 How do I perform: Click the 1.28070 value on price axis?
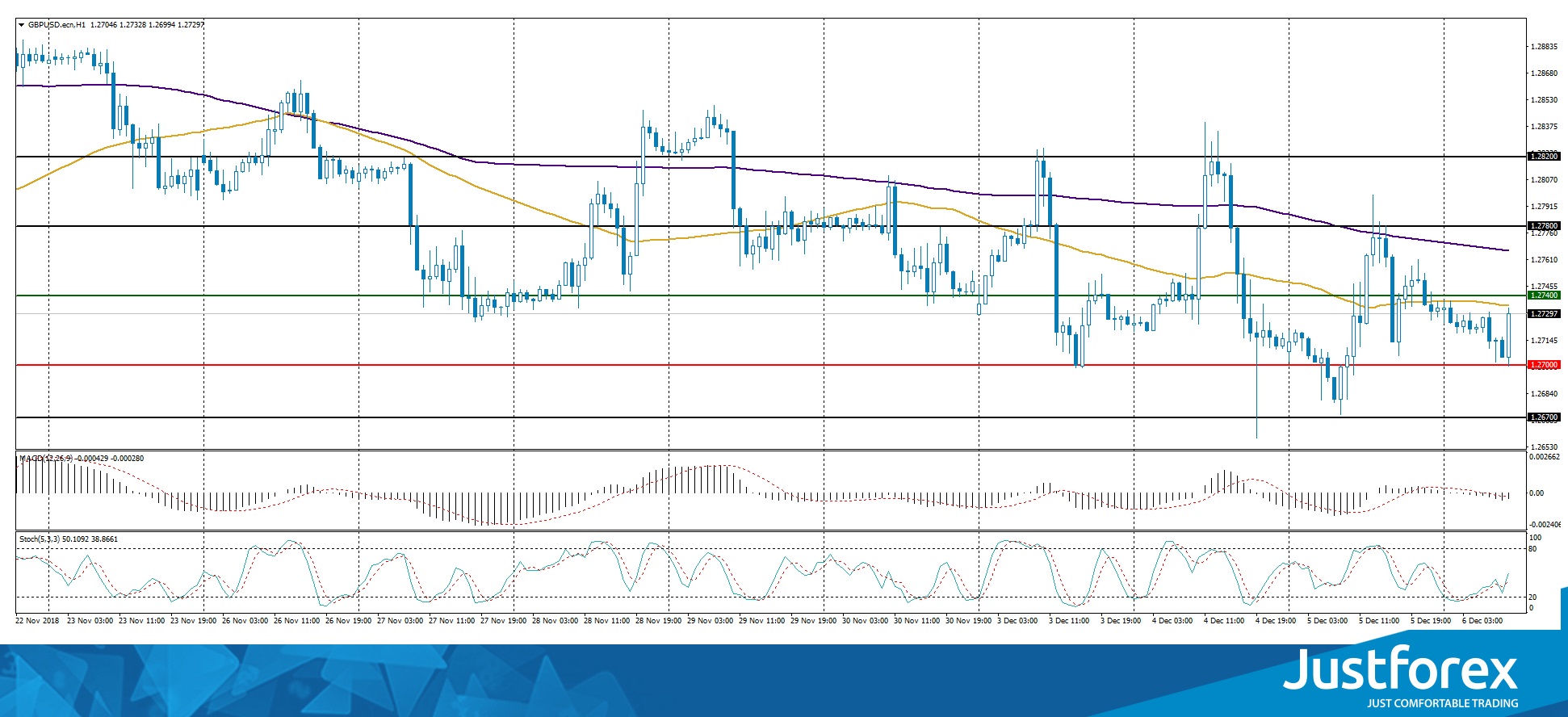(1544, 179)
